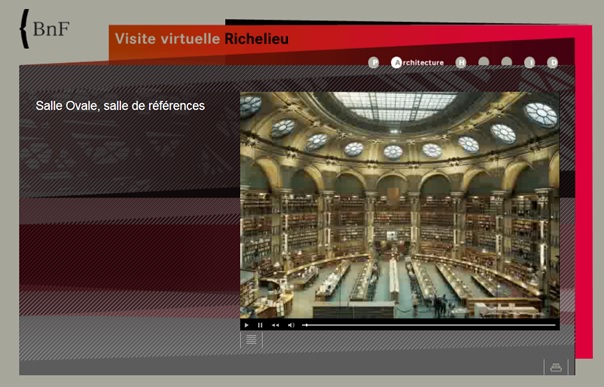Pause the video playback
604x387 pixels.
(260, 325)
